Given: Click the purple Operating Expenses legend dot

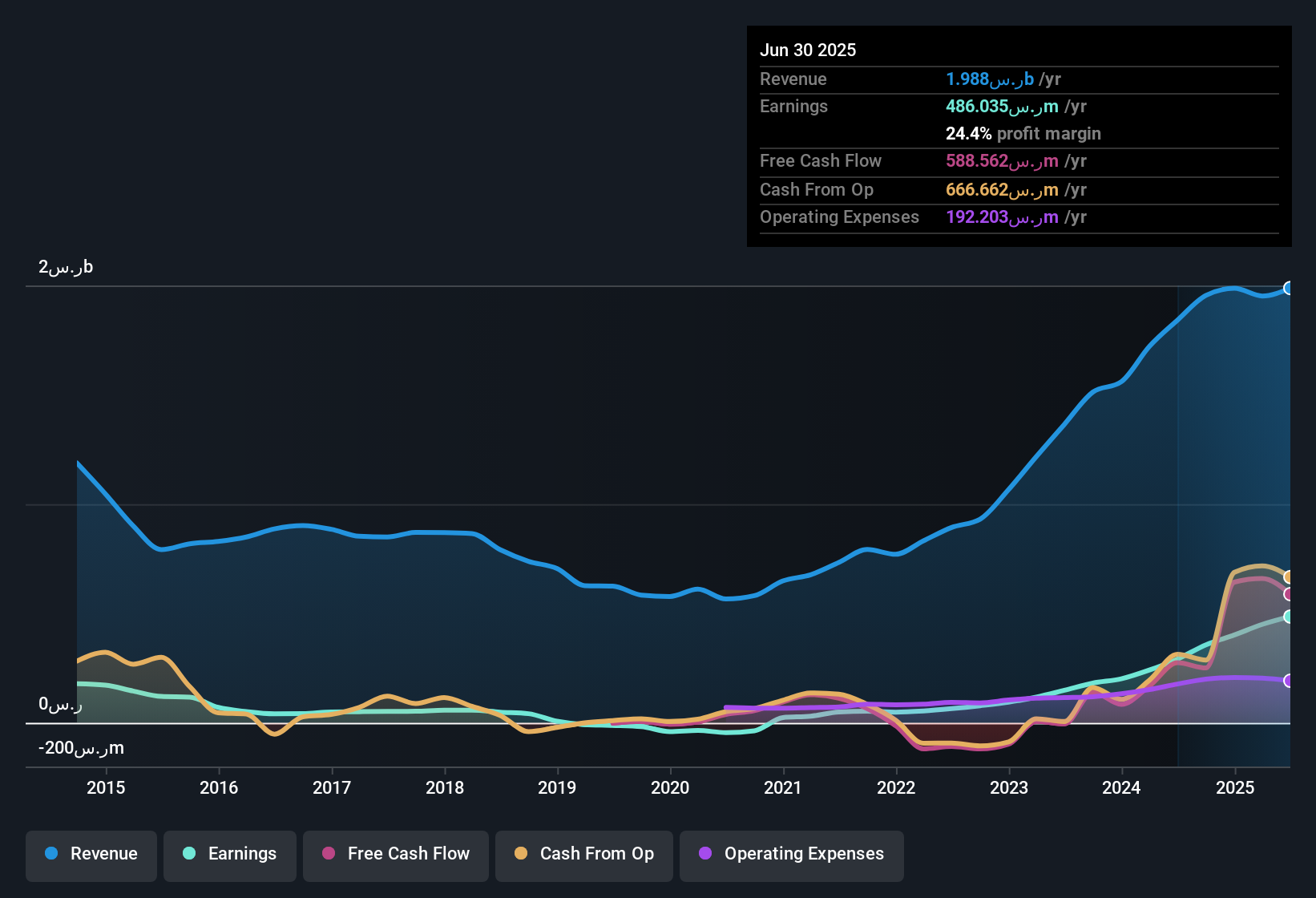Looking at the screenshot, I should pos(704,854).
